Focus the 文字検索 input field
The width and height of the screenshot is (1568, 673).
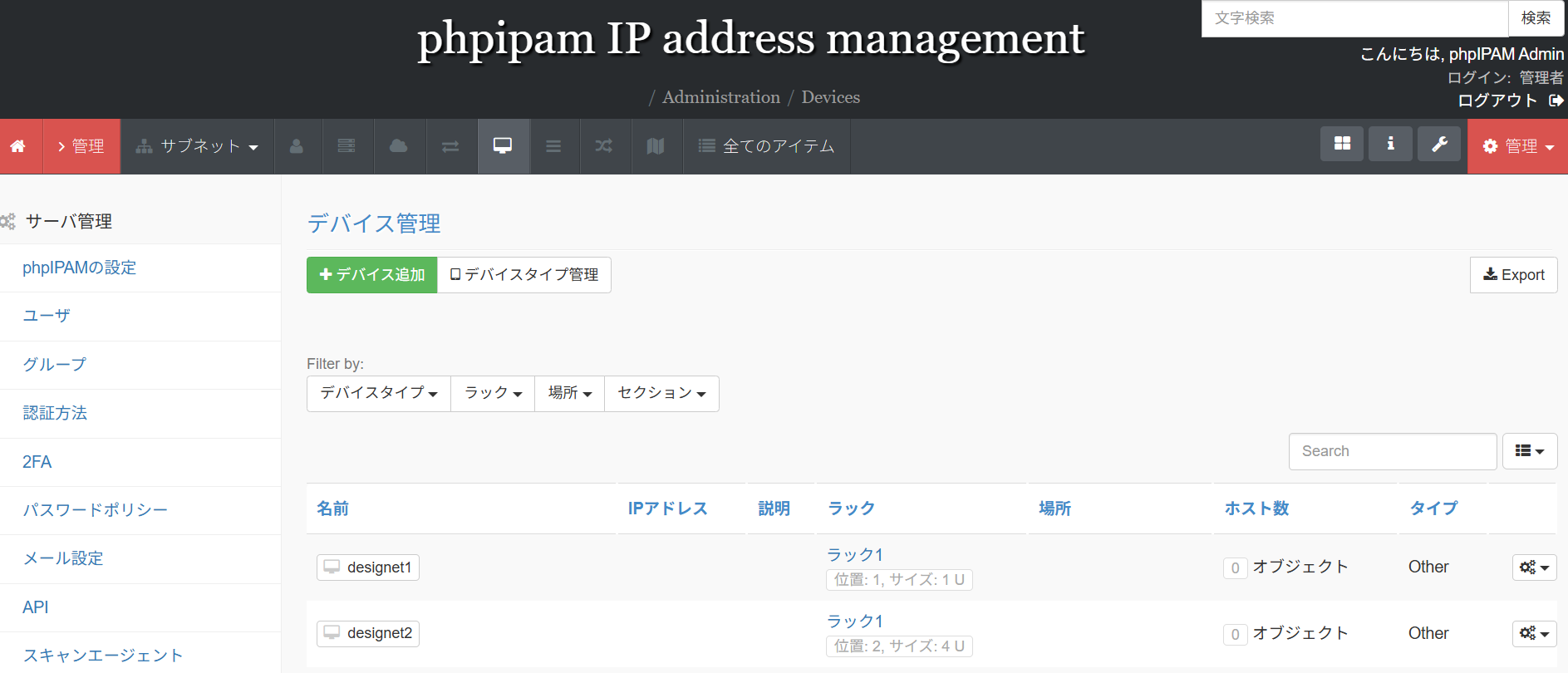point(1354,18)
